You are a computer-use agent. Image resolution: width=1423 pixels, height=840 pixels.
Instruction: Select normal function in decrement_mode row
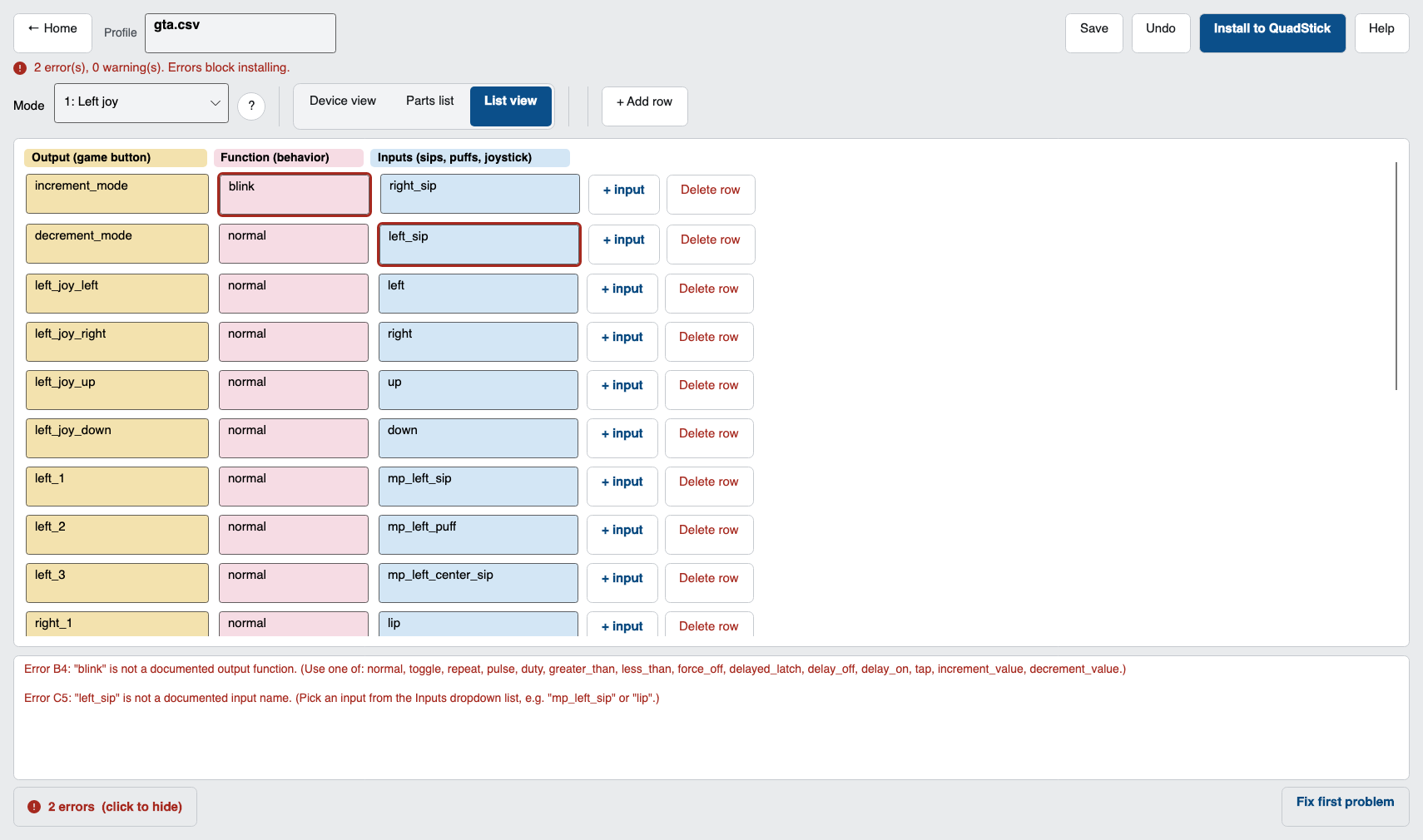click(x=294, y=244)
